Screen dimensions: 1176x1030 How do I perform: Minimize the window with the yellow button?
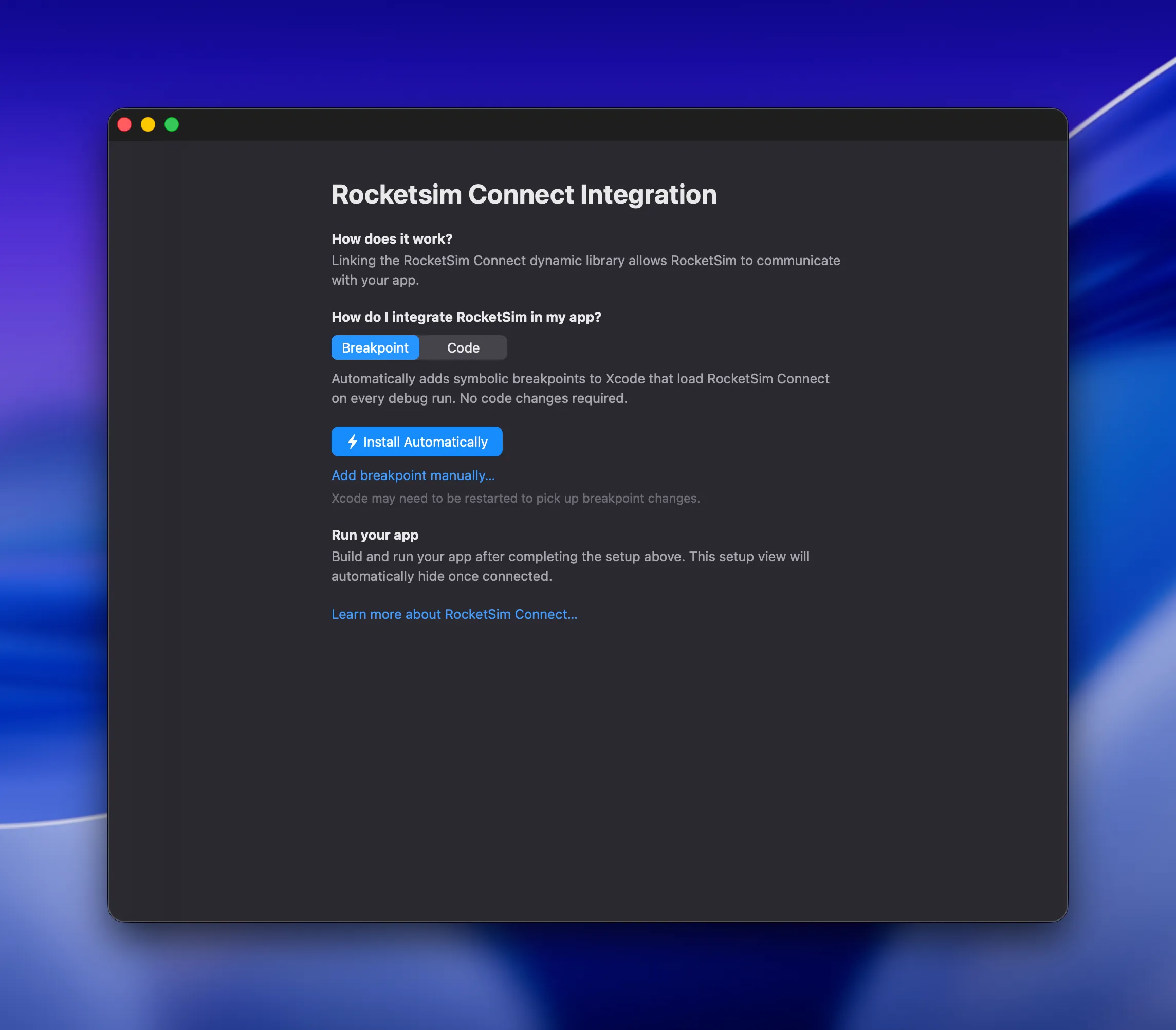148,124
